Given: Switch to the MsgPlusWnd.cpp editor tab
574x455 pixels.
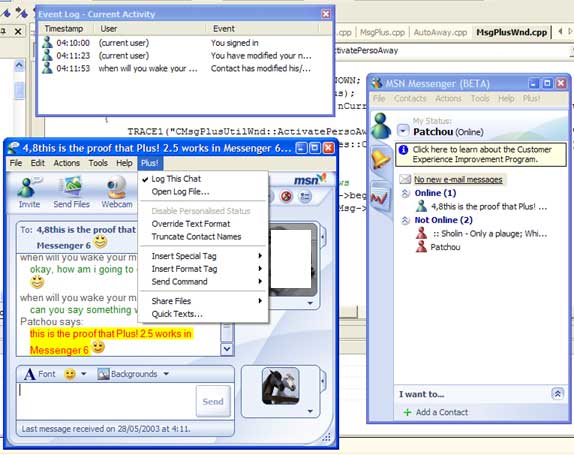Looking at the screenshot, I should point(511,32).
